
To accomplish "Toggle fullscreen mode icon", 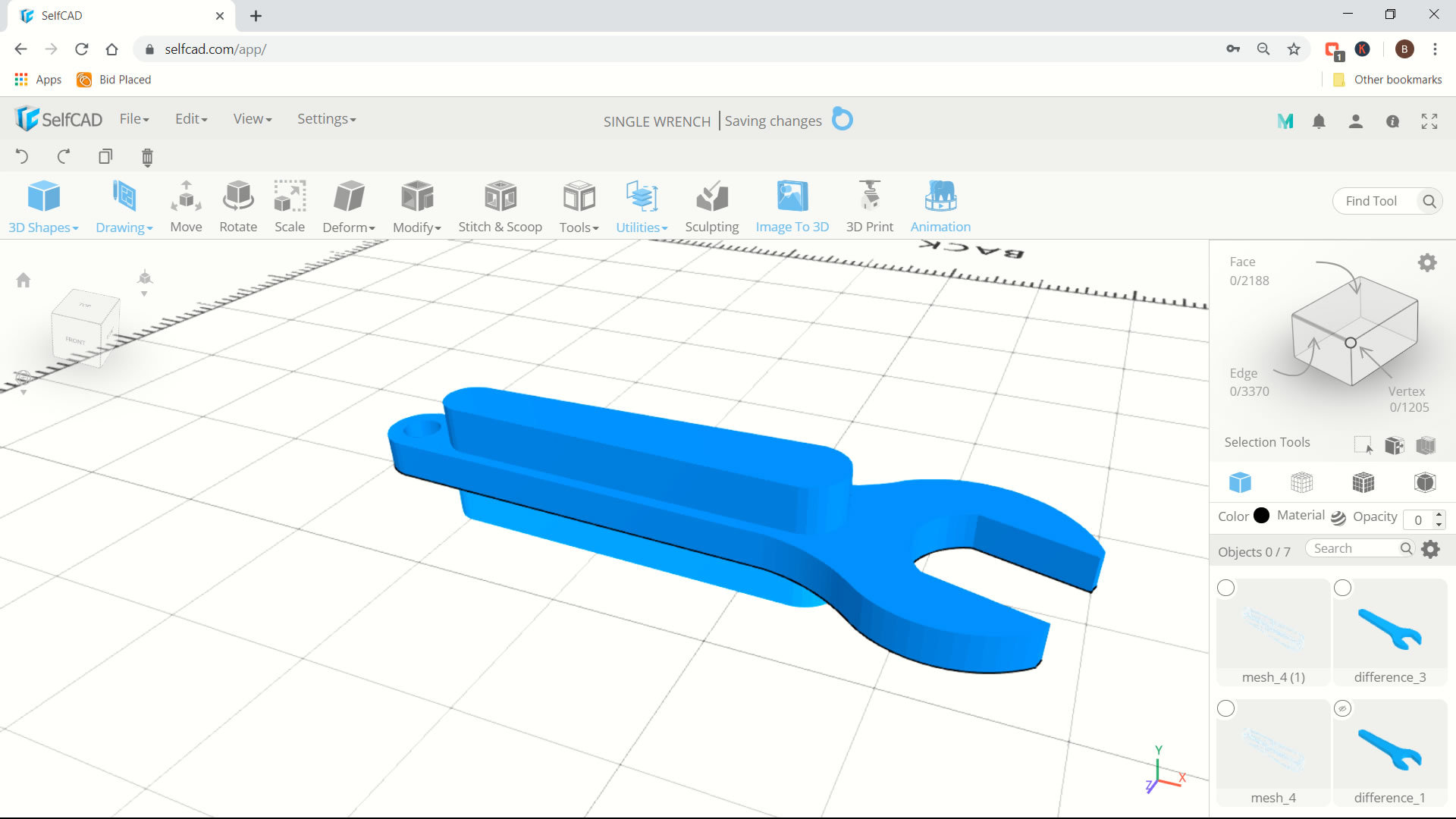I will 1429,121.
